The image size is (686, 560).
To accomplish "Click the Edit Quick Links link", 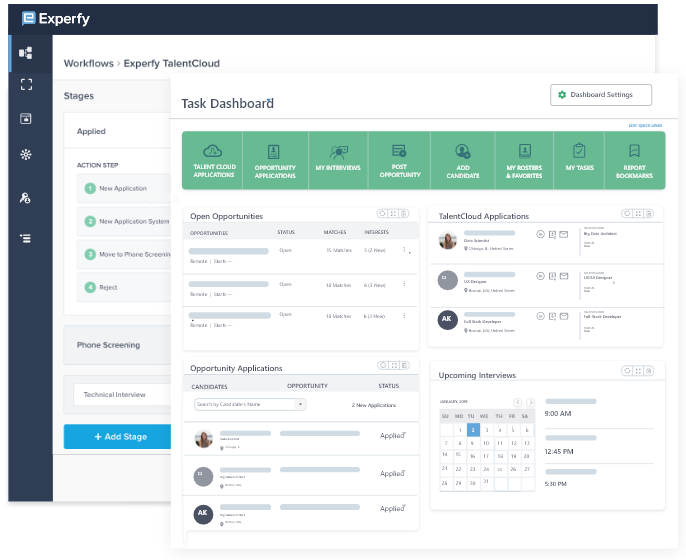I will click(x=645, y=126).
